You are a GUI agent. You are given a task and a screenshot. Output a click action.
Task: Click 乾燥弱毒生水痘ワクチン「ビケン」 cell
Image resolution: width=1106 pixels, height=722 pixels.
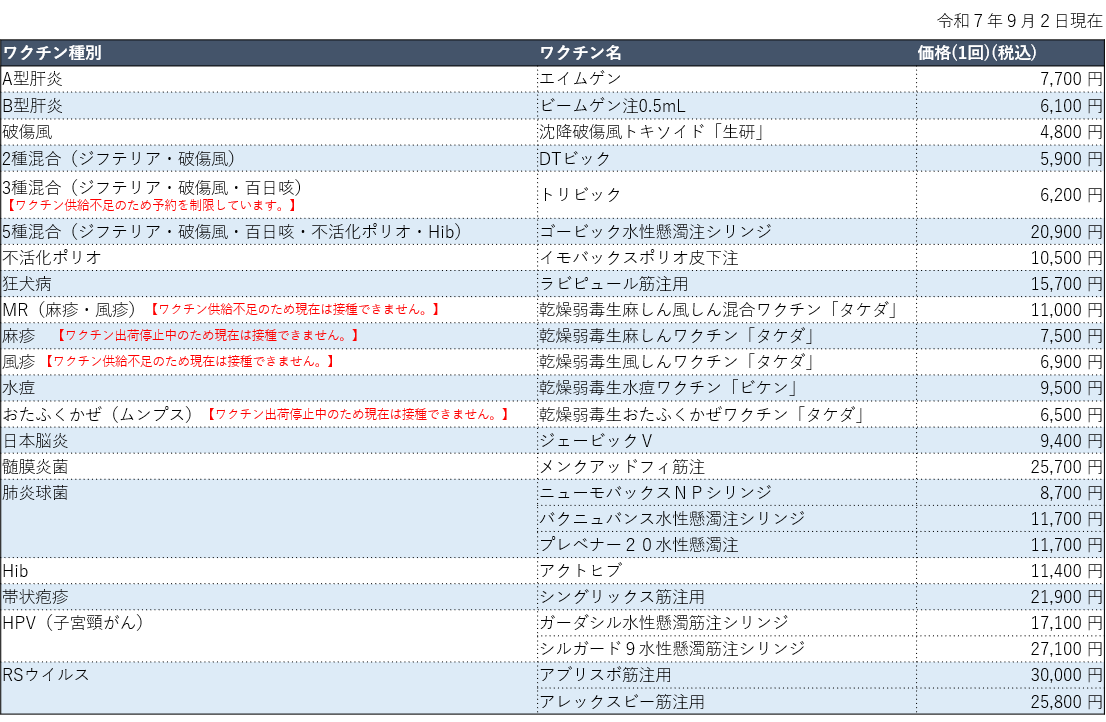[727, 388]
